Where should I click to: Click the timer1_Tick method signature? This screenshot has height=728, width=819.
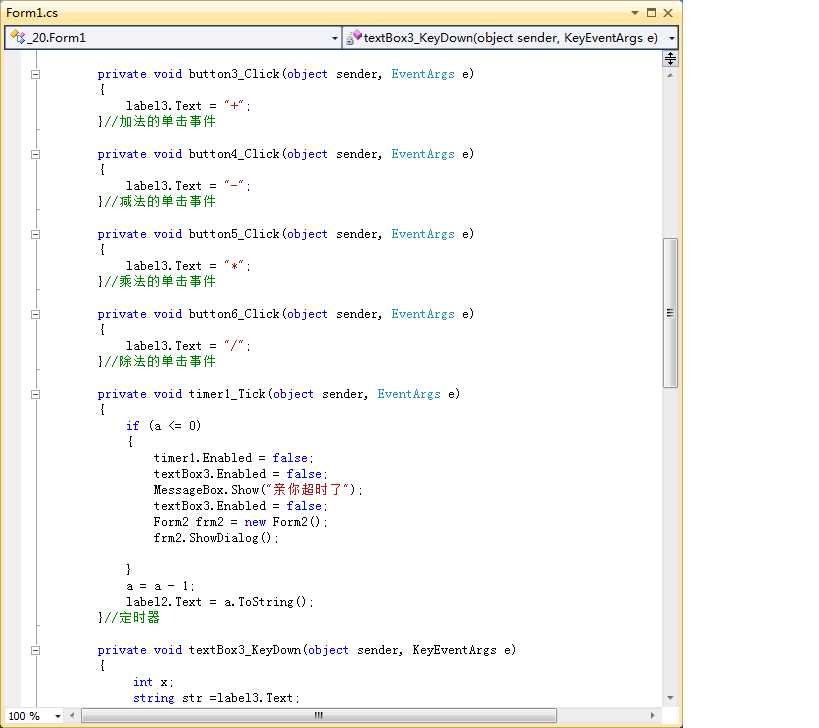279,394
